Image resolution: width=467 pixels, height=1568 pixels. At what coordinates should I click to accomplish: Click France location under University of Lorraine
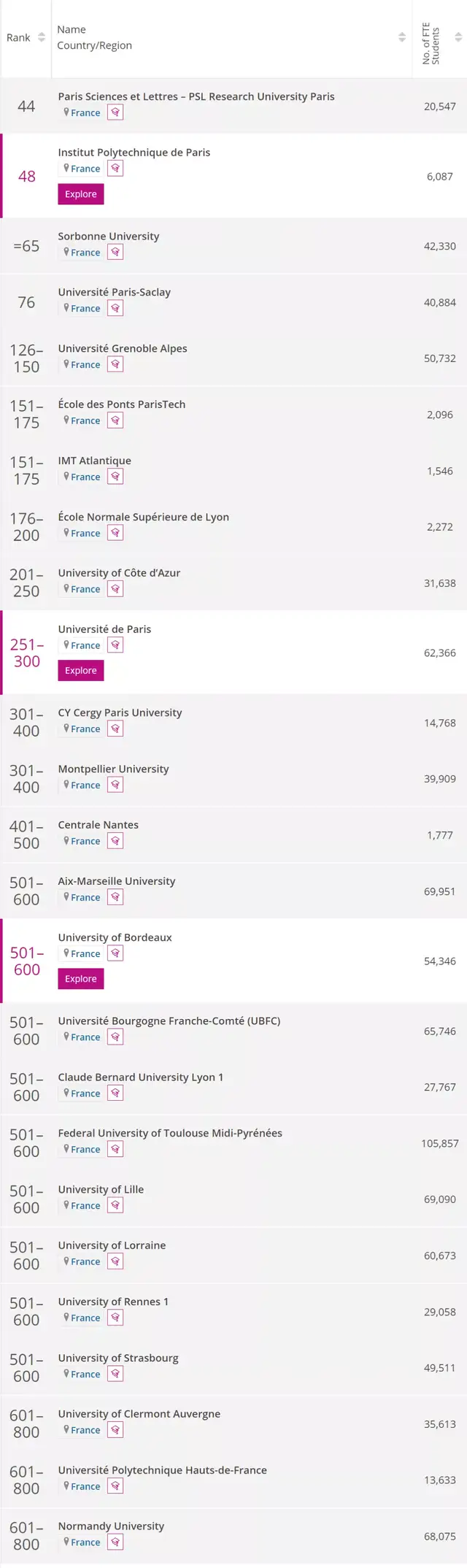(x=85, y=1261)
